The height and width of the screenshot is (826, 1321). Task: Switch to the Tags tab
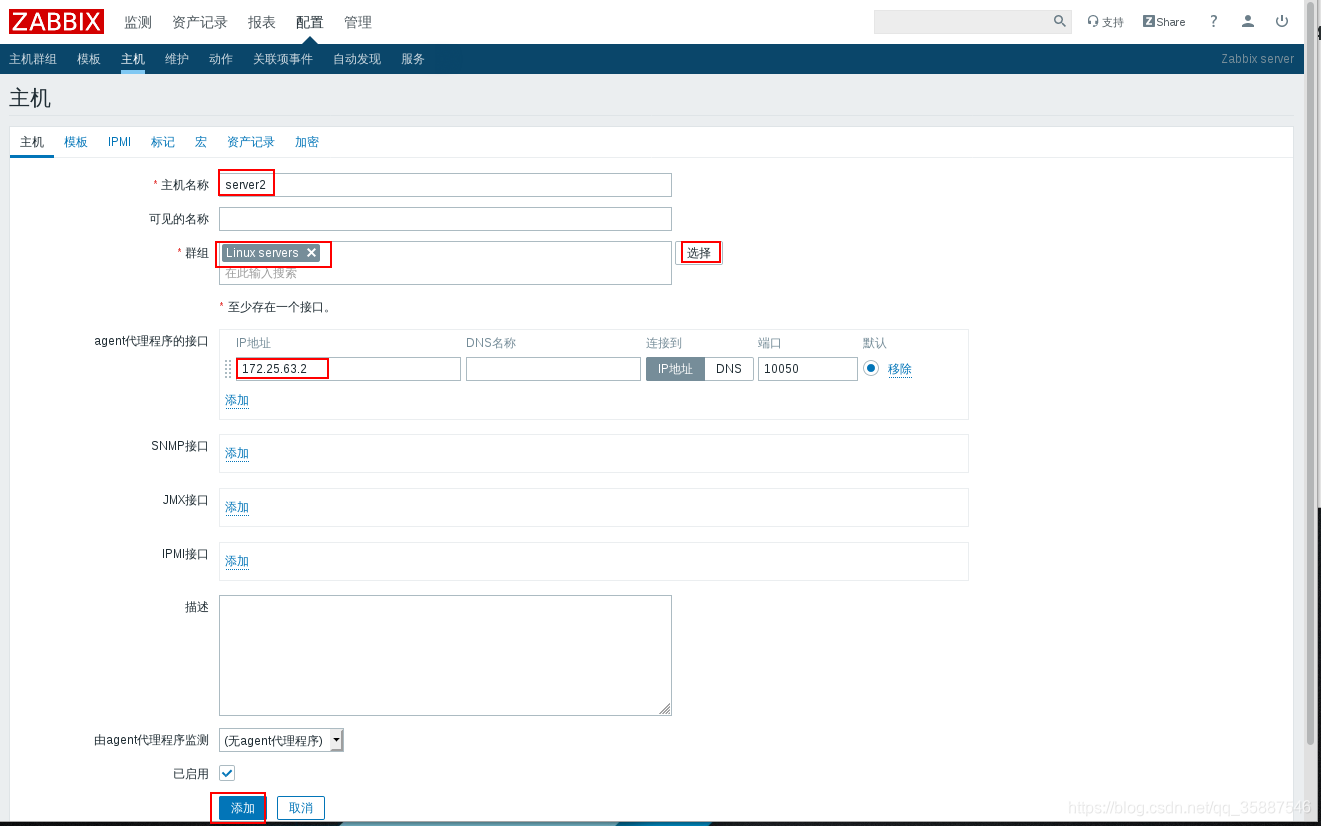click(x=163, y=142)
